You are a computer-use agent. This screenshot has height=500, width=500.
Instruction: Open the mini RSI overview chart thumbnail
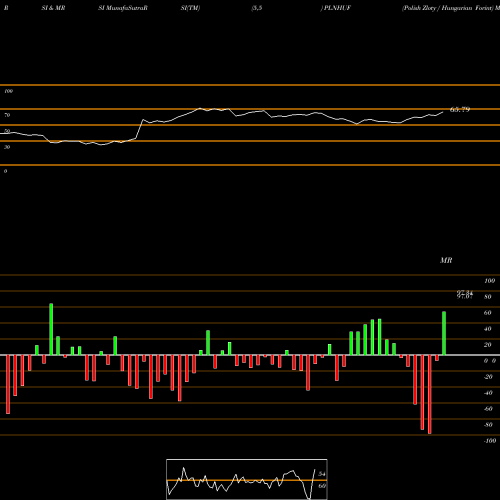[x=247, y=479]
